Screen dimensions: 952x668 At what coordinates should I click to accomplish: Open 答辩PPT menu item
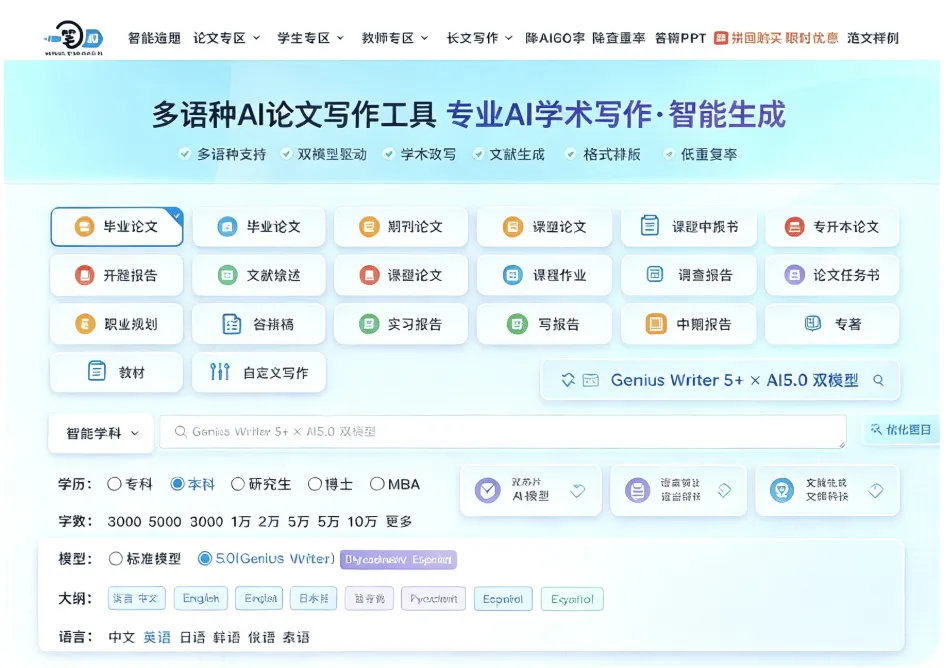click(x=680, y=38)
